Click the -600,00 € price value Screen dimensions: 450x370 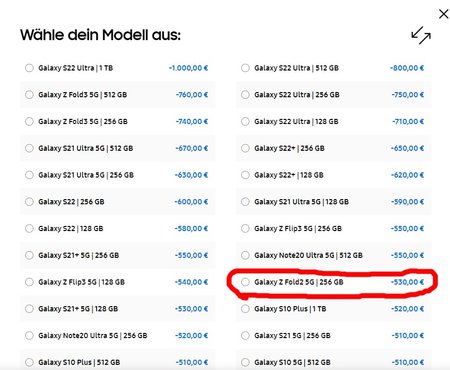pyautogui.click(x=191, y=202)
